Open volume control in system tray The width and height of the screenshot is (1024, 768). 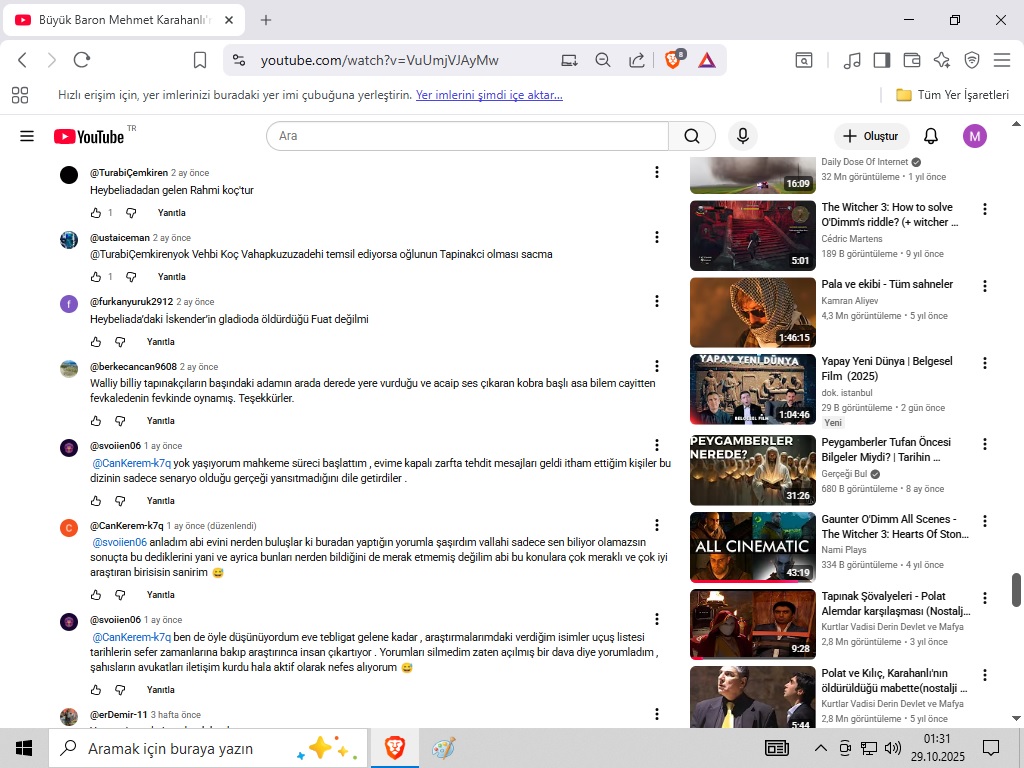pyautogui.click(x=892, y=748)
